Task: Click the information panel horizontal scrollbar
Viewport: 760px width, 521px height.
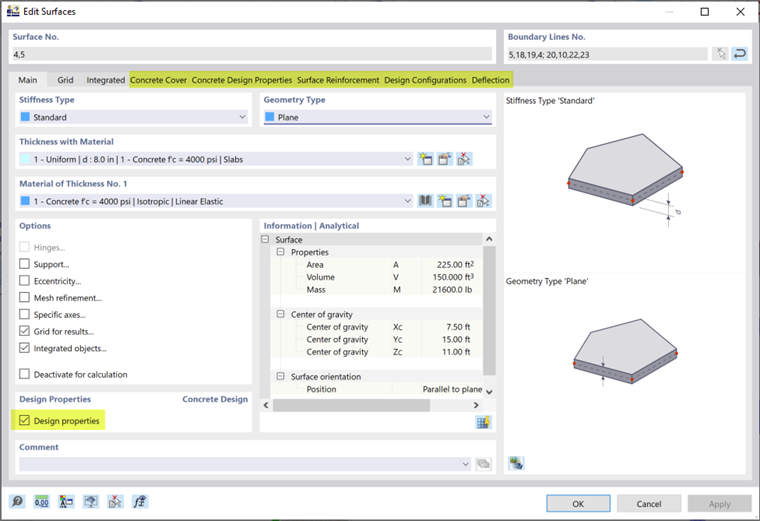Action: coord(351,405)
